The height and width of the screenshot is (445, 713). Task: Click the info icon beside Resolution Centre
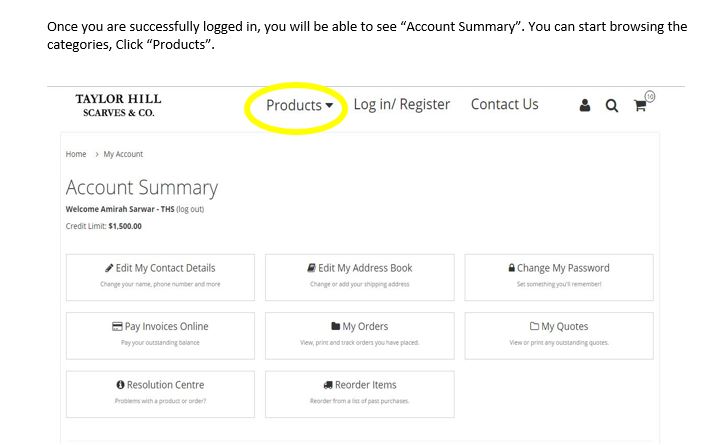pos(120,385)
